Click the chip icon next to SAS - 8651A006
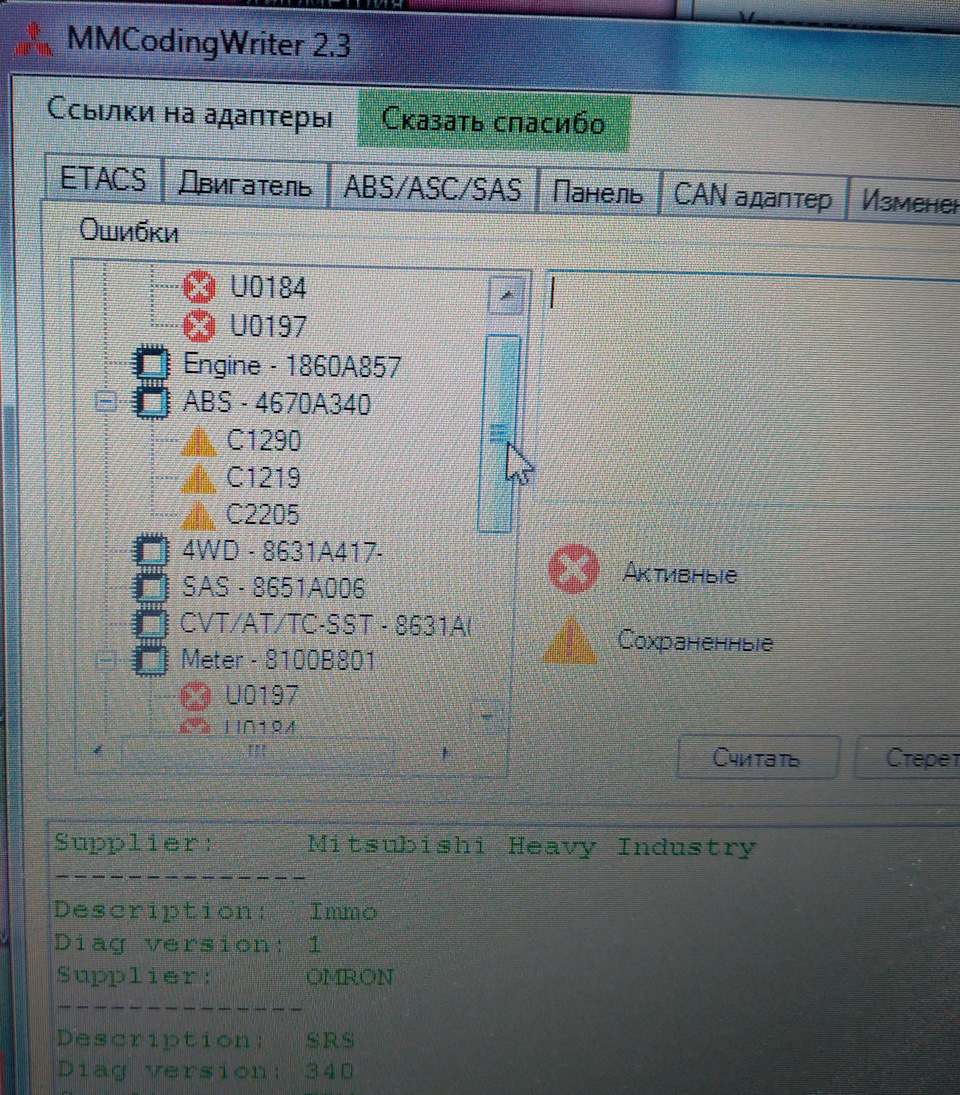960x1095 pixels. click(x=150, y=587)
